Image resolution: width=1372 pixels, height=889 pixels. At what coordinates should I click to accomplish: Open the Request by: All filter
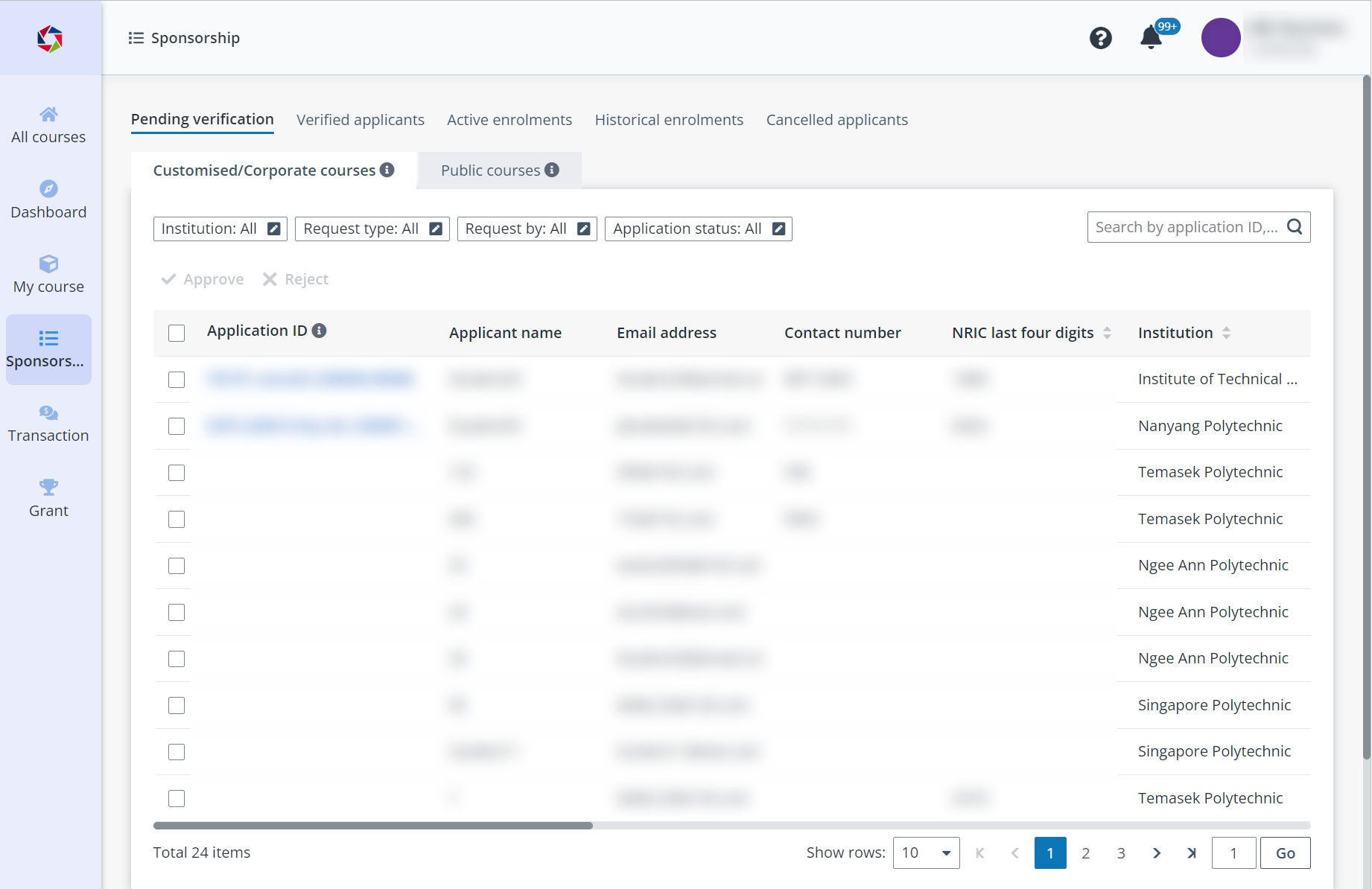(527, 229)
